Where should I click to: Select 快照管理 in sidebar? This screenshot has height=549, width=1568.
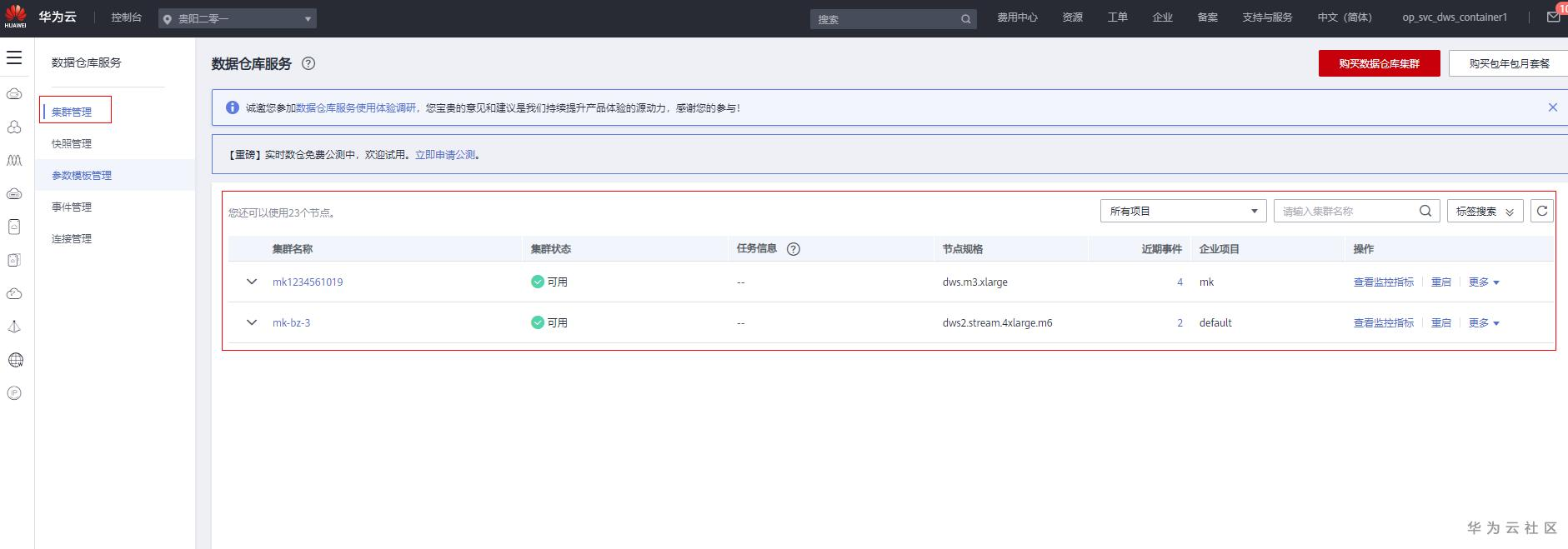(x=72, y=143)
